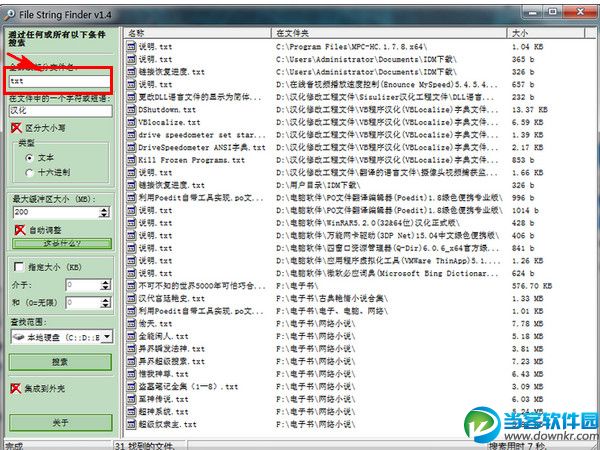Click file icon of 超神系统.txt
This screenshot has height=450, width=600.
(x=131, y=412)
